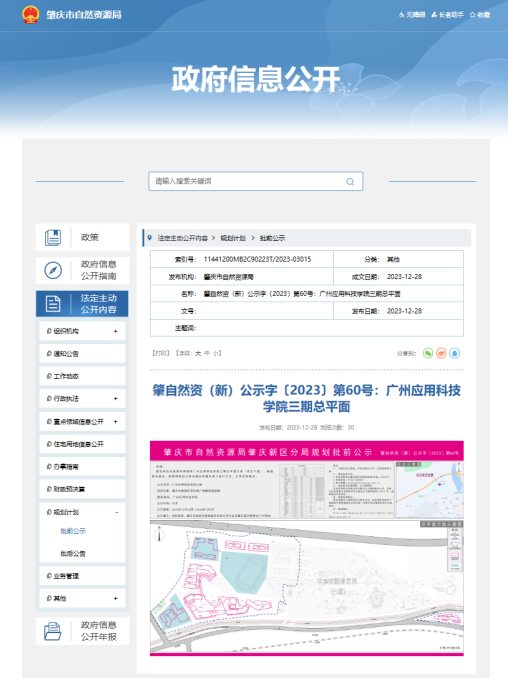Click the 发布日期 table value 2023-12-28
Screen dimensions: 508x678
pos(404,311)
